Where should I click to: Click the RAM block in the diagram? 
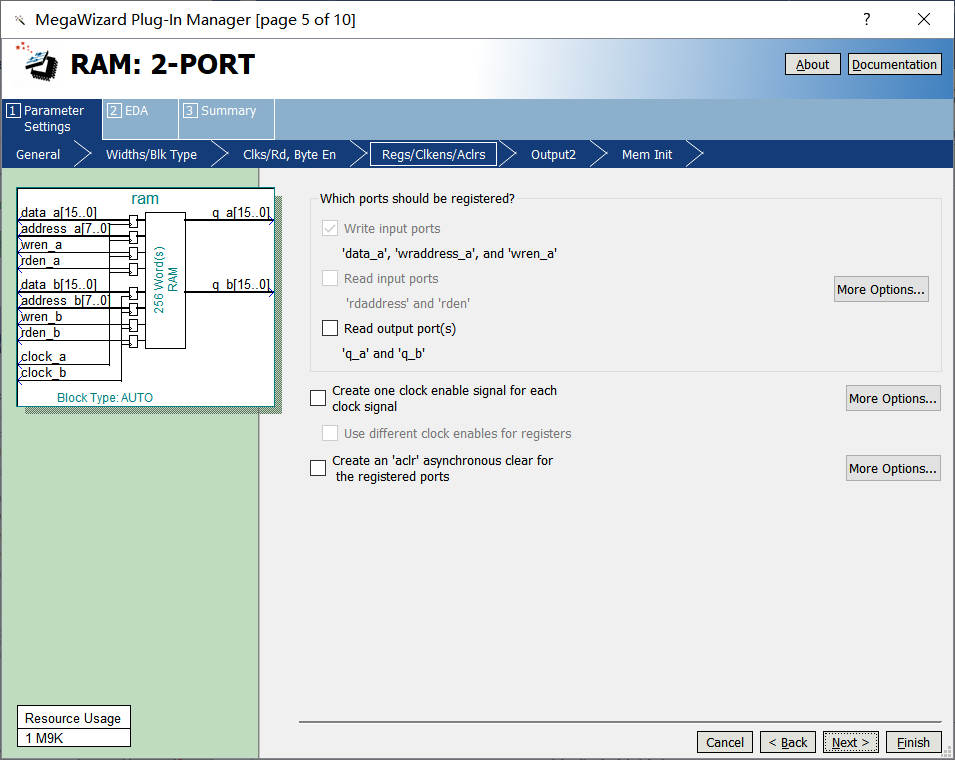165,280
